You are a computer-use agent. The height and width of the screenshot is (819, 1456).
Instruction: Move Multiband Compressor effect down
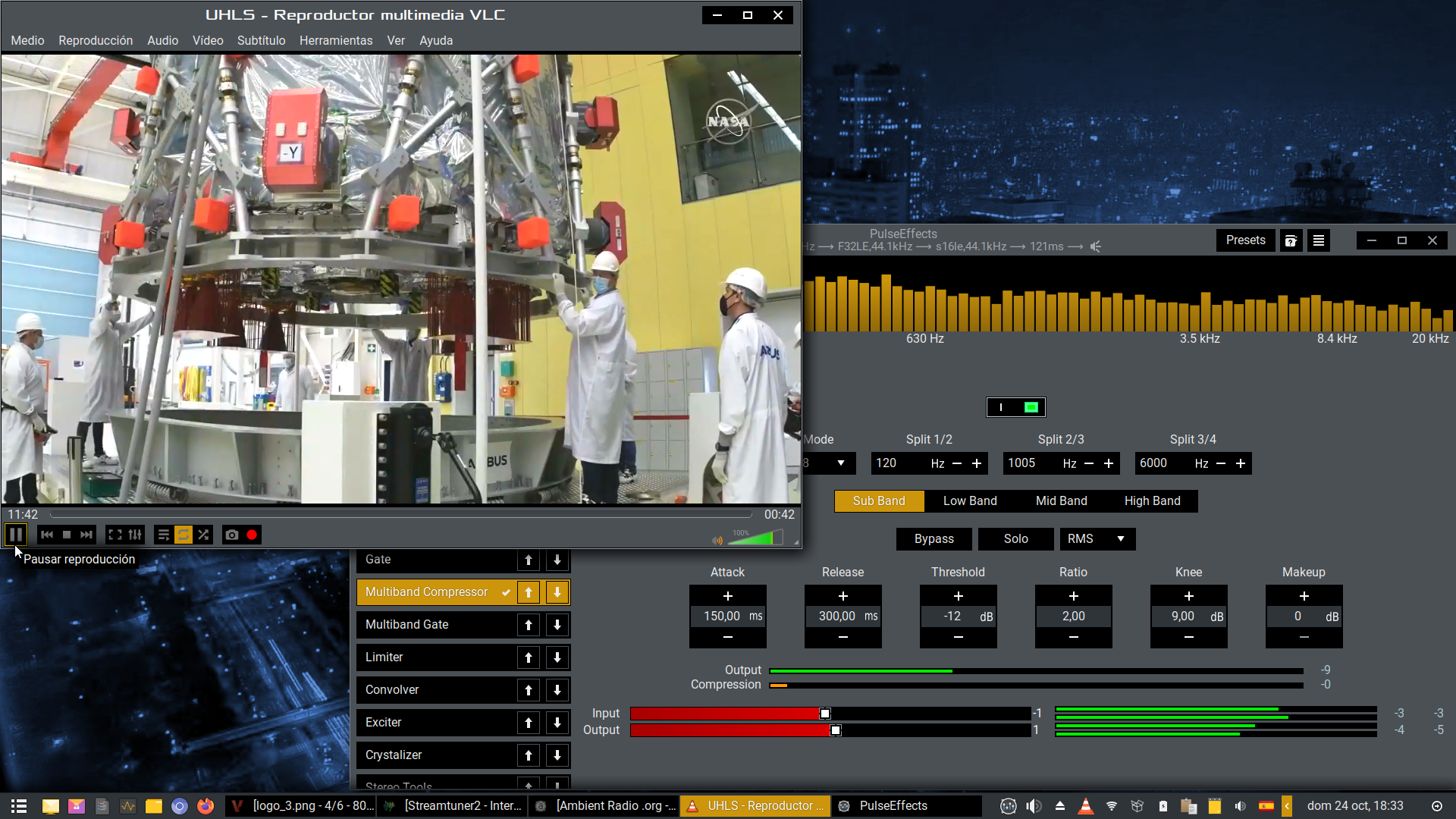557,592
